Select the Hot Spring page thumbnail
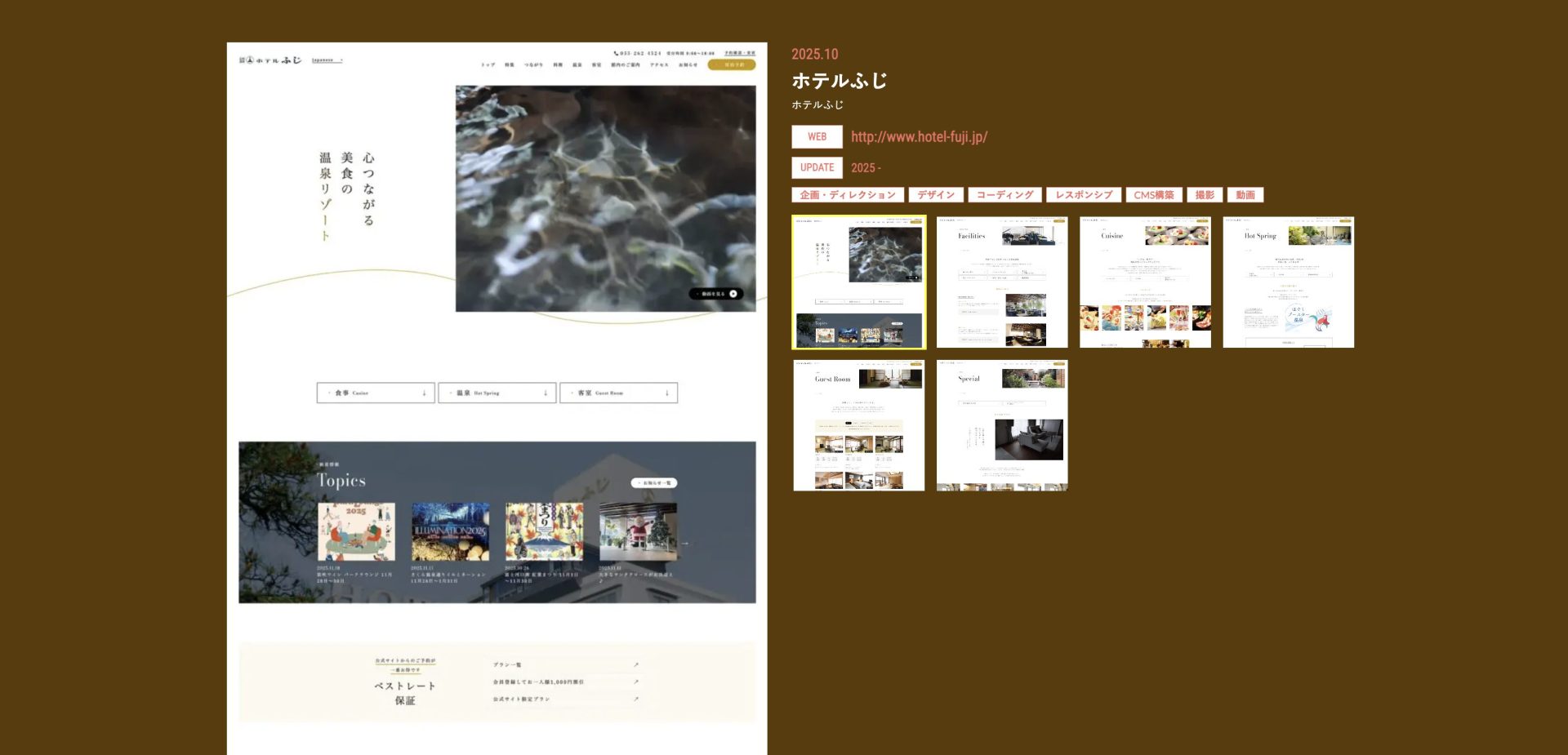The width and height of the screenshot is (1568, 755). (1288, 282)
